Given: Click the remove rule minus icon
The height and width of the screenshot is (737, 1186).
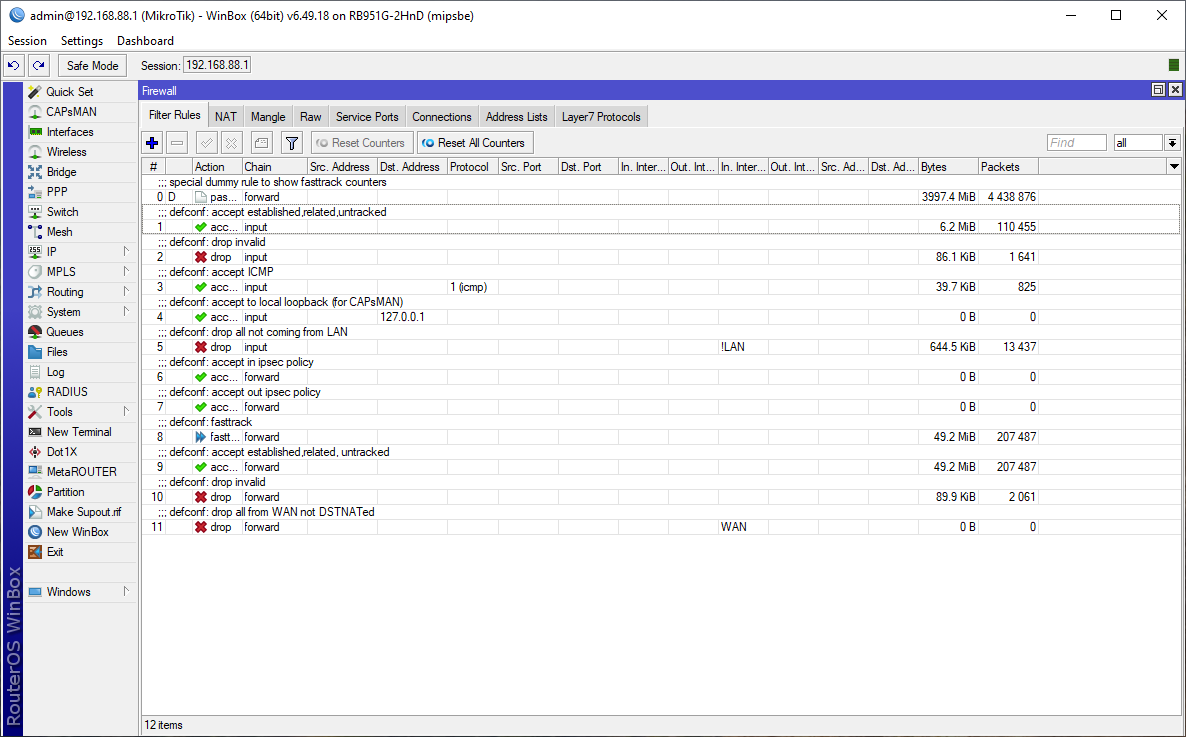Looking at the screenshot, I should pos(177,143).
